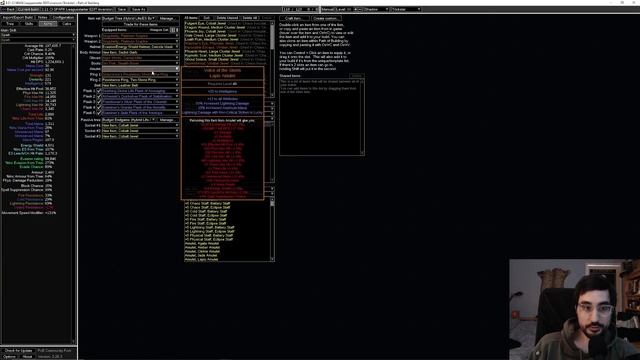This screenshot has height=360, width=640.
Task: Open the Save As dialog
Action: pos(138,9)
